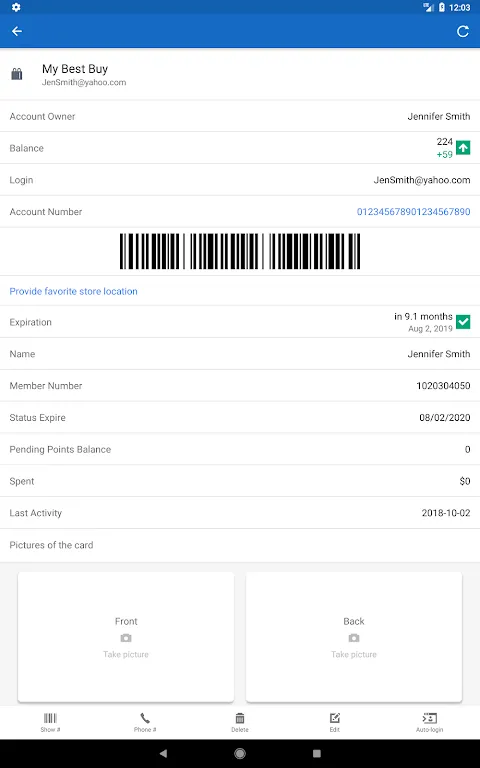Viewport: 480px width, 768px height.
Task: Take a picture of the card Front
Action: coord(126,637)
